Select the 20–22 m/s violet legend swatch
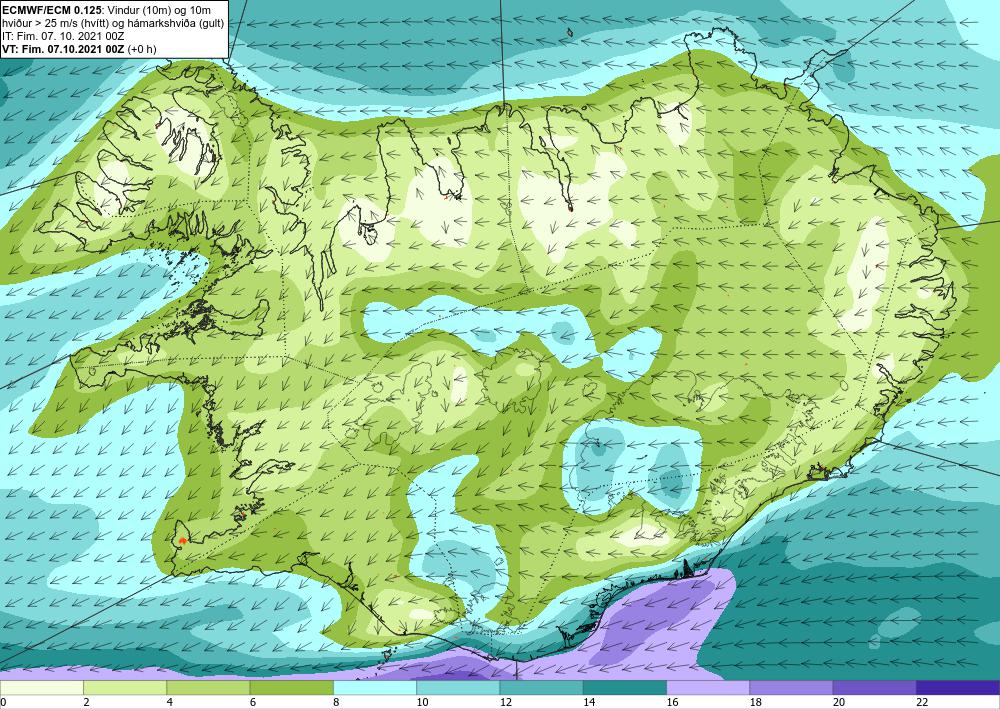The width and height of the screenshot is (1000, 709). point(875,688)
